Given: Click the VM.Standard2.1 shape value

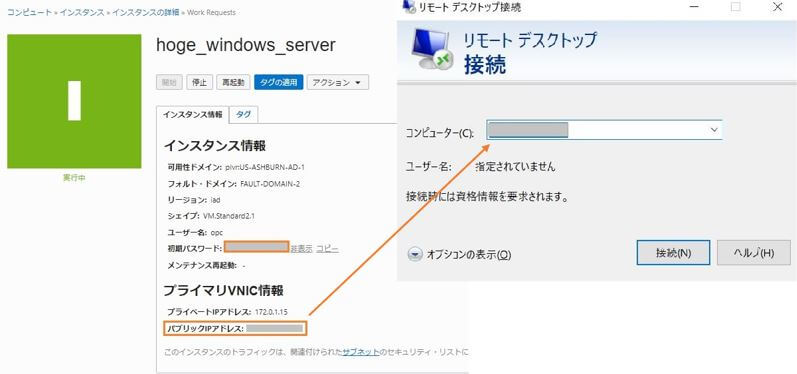Looking at the screenshot, I should [x=229, y=216].
